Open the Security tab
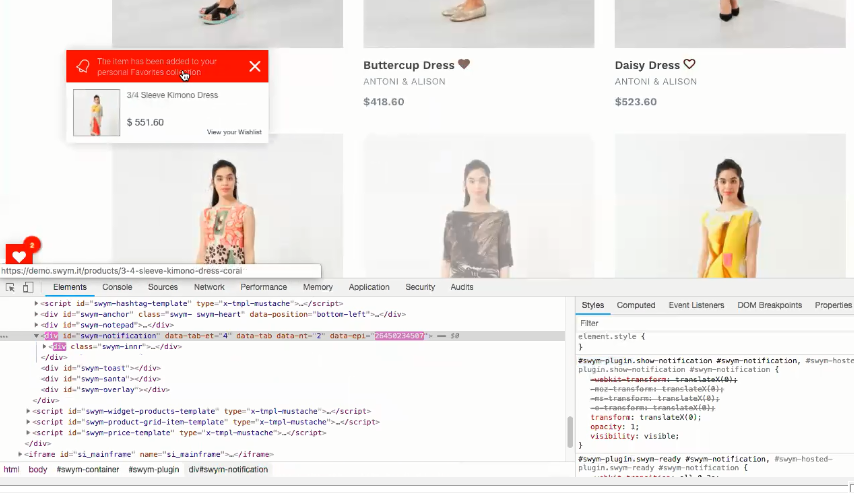The height and width of the screenshot is (493, 854). tap(420, 287)
